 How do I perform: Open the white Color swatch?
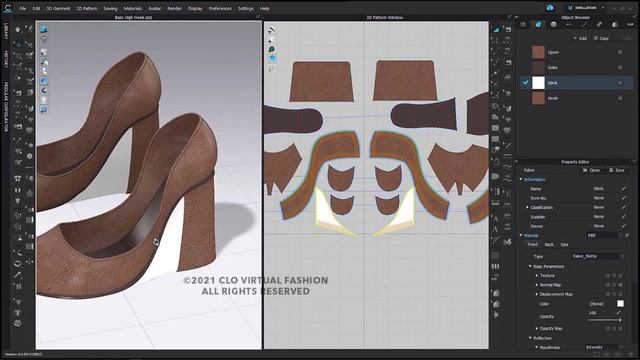620,303
